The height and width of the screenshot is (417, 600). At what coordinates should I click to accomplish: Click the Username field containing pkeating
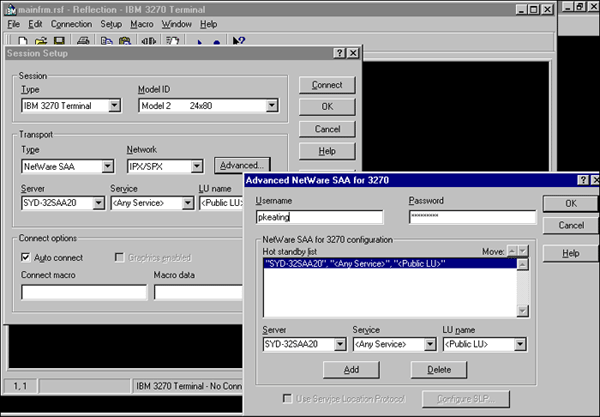320,217
